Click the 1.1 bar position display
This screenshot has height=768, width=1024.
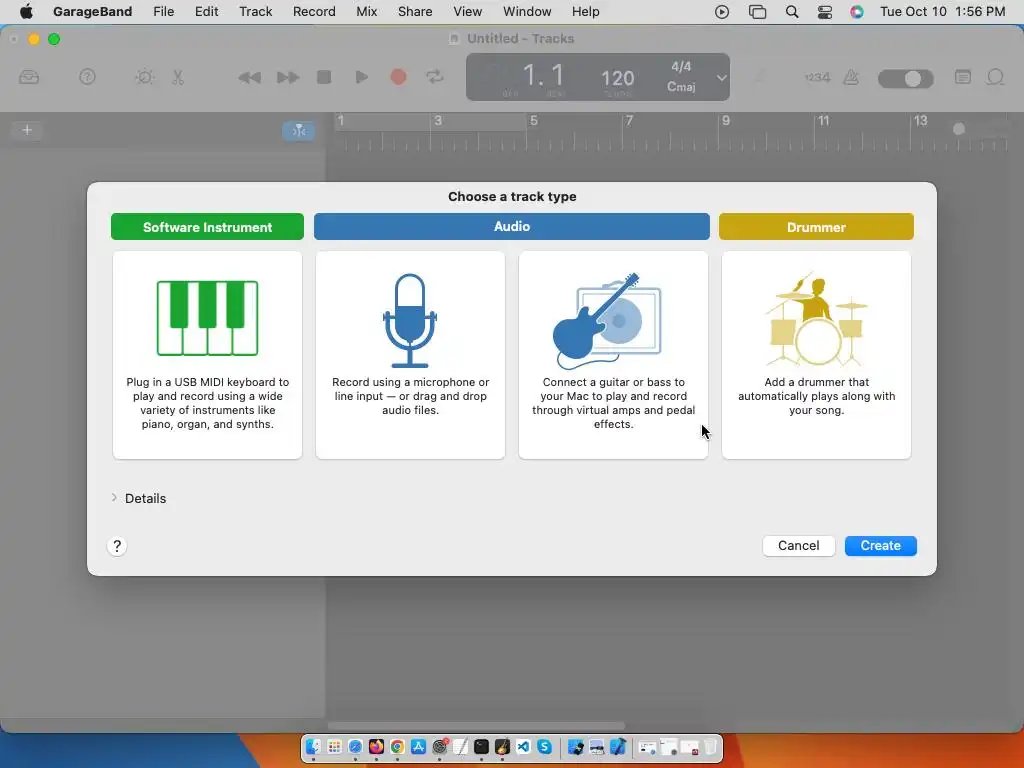(543, 75)
